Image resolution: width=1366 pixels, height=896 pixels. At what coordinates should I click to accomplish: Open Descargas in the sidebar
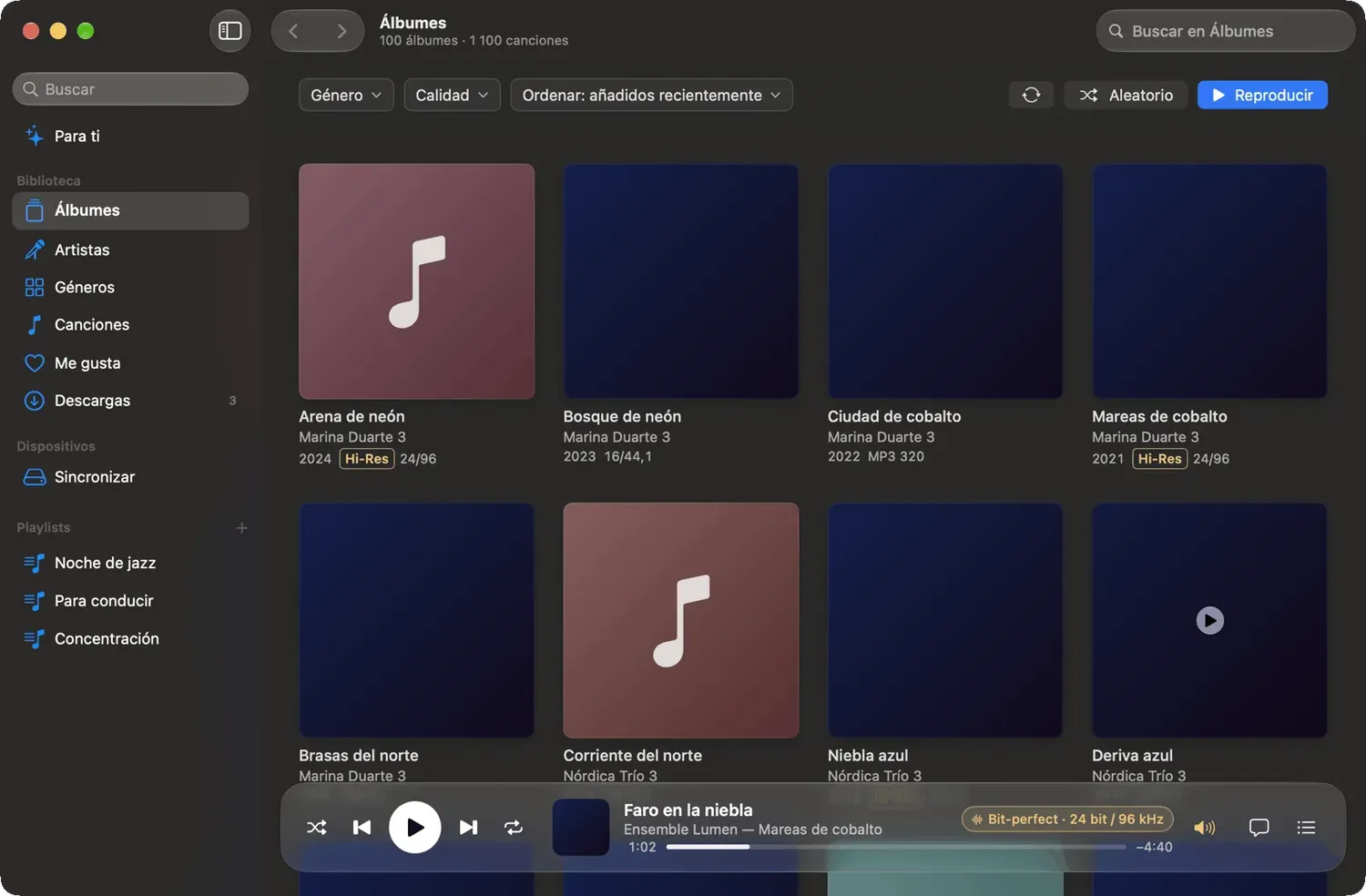tap(130, 401)
